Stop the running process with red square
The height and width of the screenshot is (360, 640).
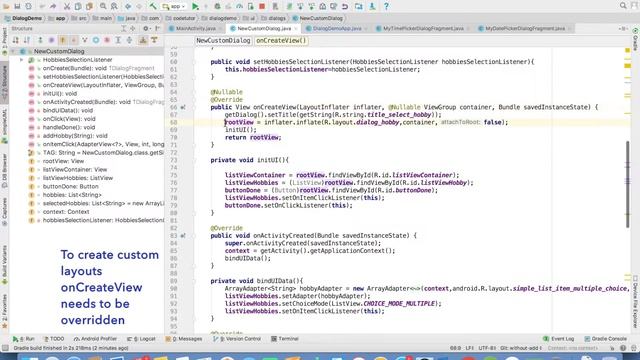coord(262,6)
